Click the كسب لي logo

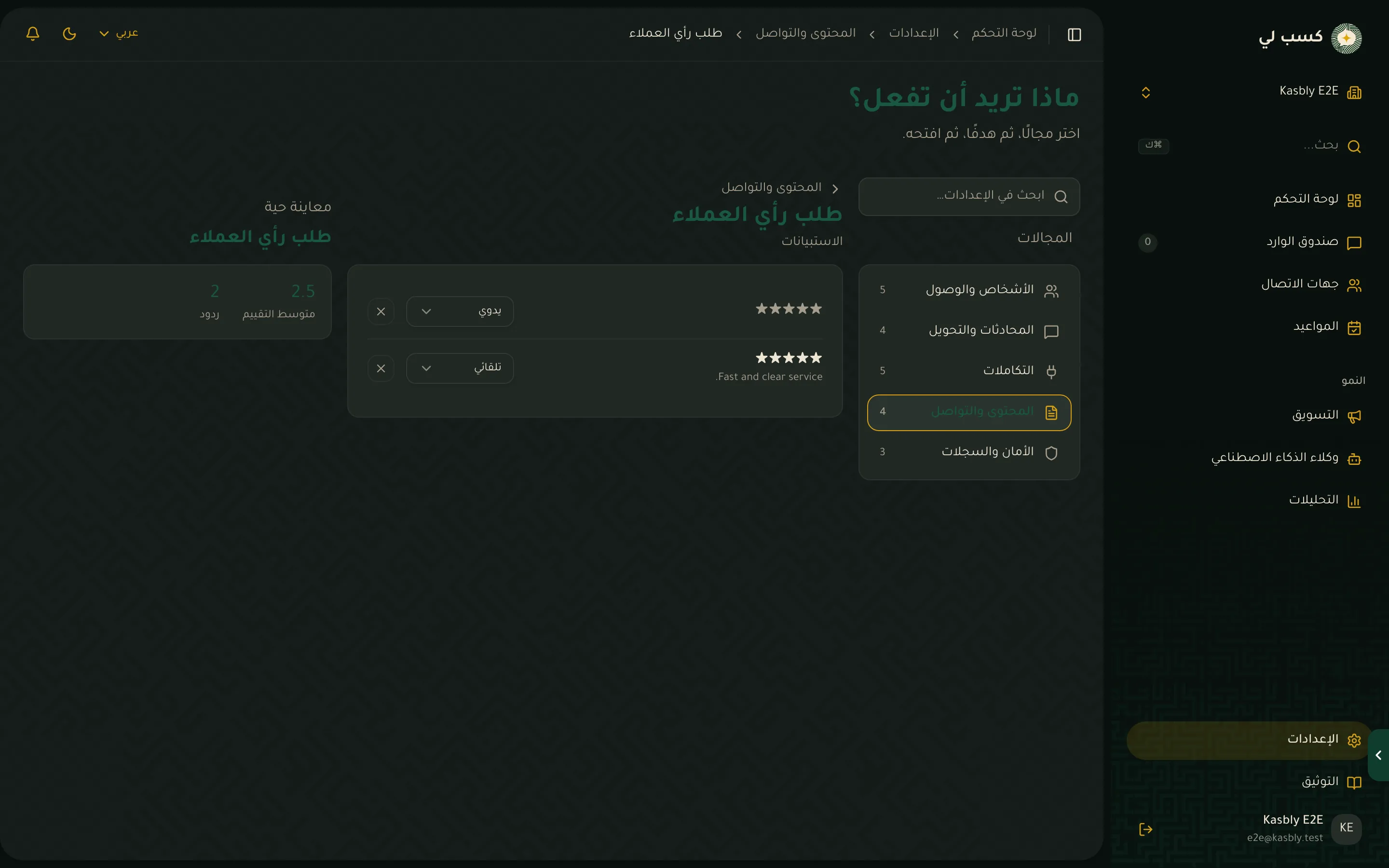point(1310,38)
